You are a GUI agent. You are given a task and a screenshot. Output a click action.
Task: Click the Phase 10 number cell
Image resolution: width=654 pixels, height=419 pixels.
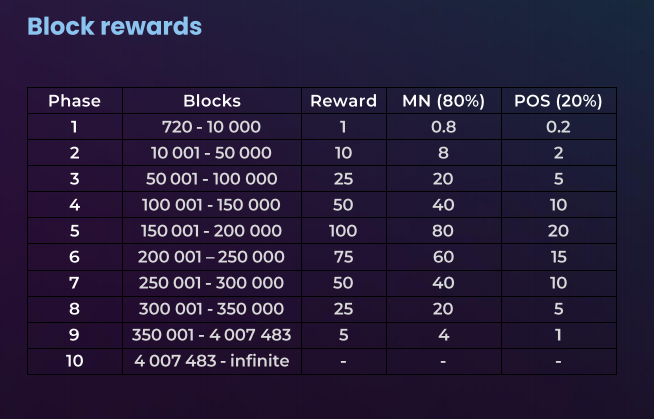pyautogui.click(x=75, y=361)
